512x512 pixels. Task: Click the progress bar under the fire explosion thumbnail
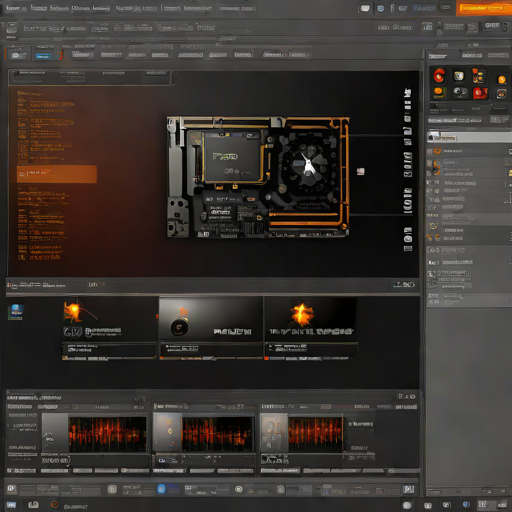click(x=310, y=359)
